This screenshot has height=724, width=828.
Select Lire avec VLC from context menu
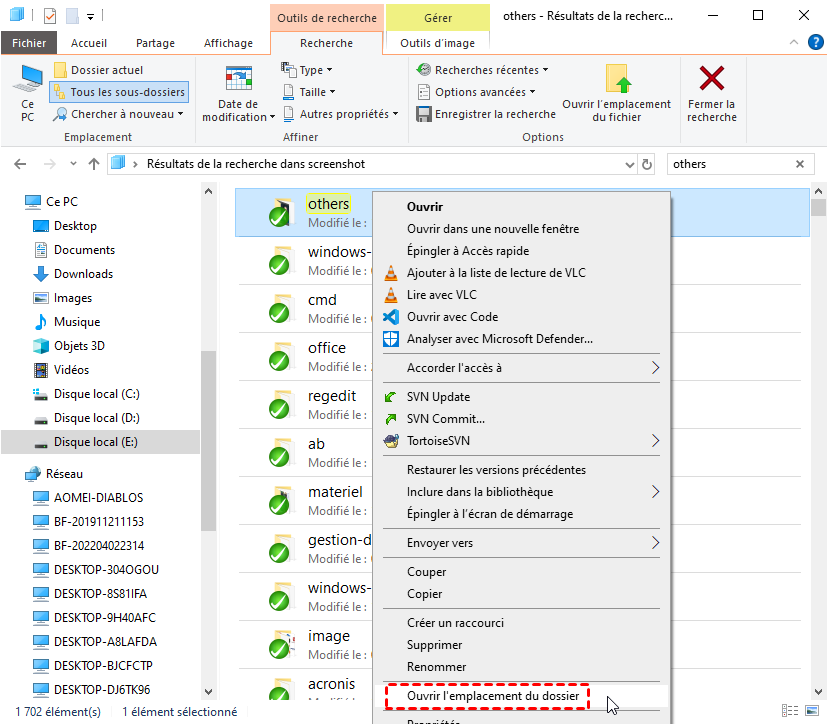click(441, 295)
